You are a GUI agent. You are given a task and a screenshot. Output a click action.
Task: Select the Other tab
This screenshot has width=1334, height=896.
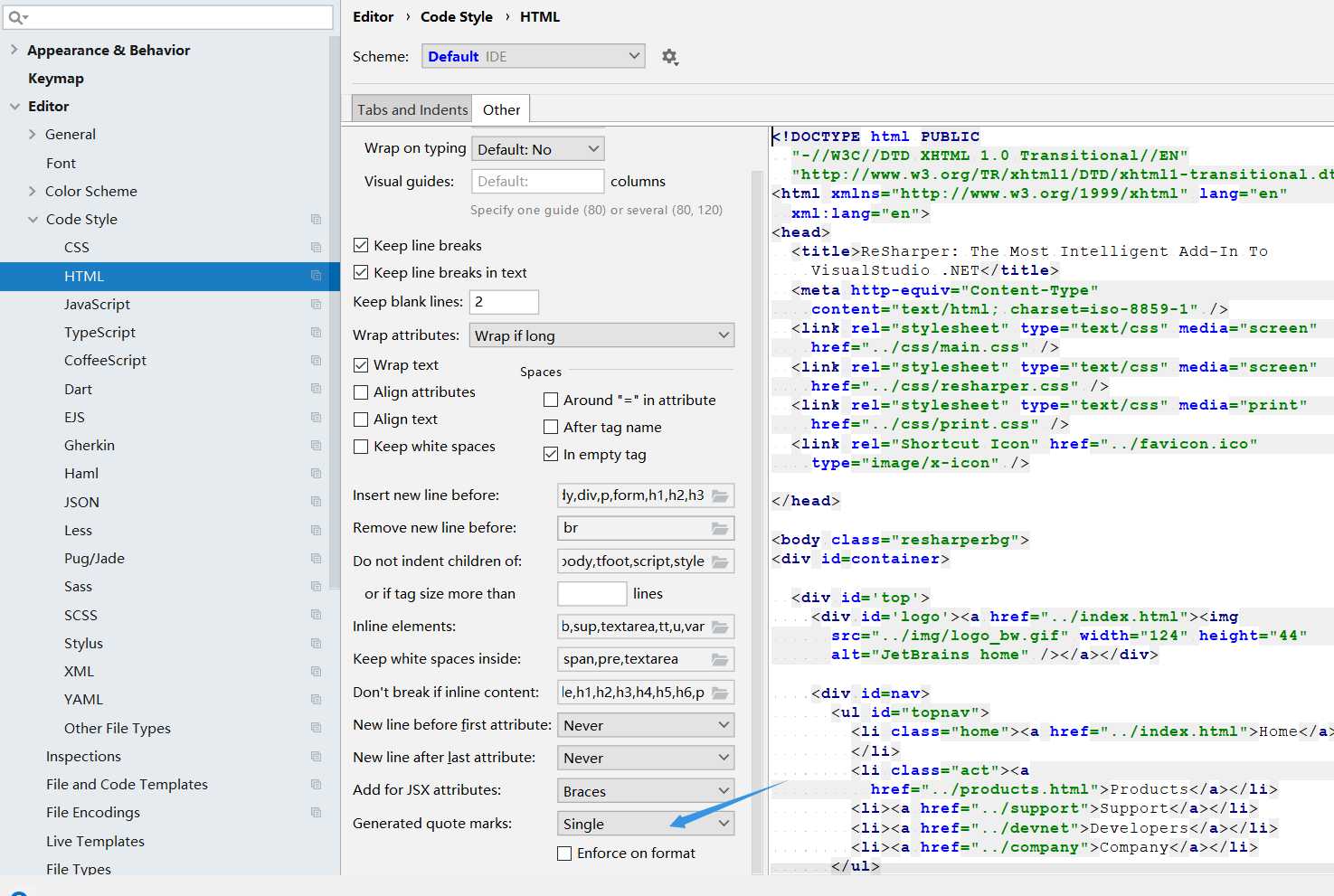(x=501, y=109)
